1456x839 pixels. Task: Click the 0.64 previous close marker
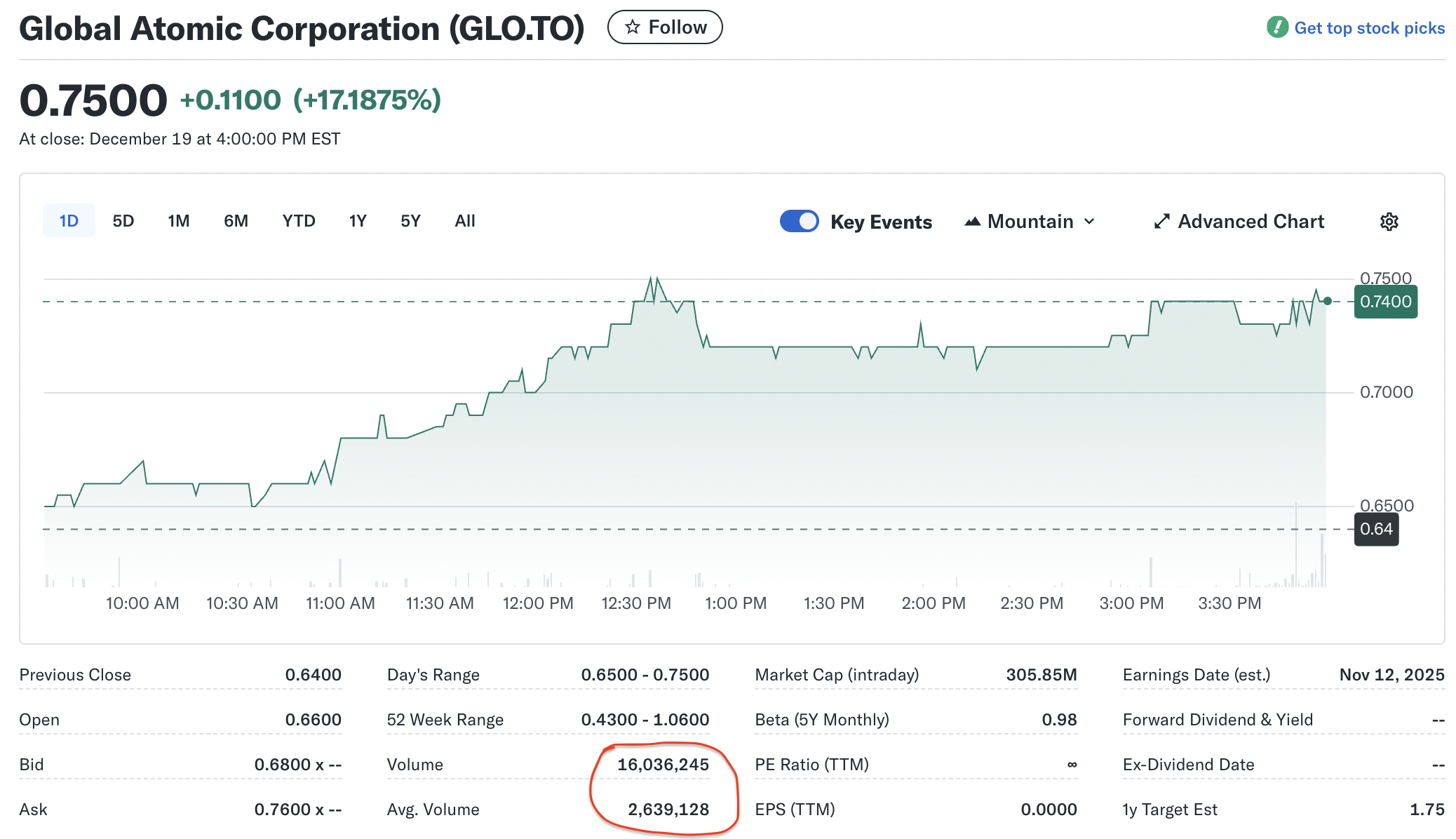[1376, 529]
